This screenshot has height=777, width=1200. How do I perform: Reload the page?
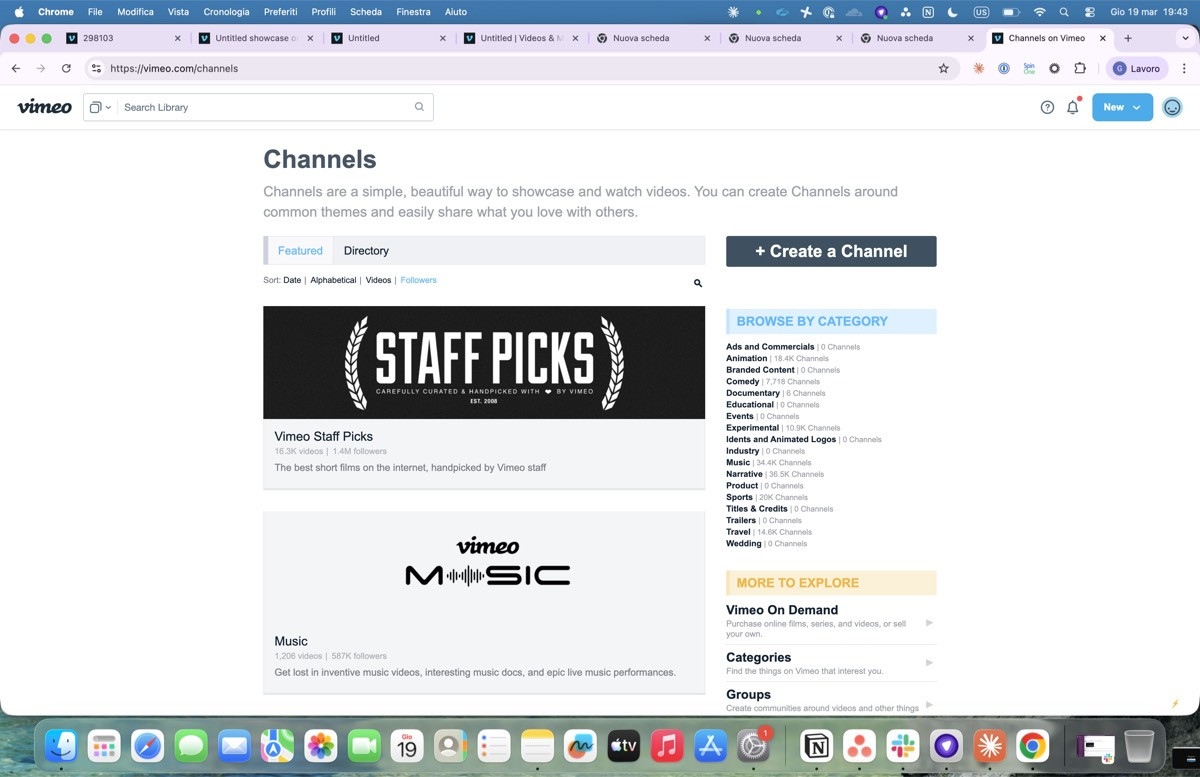66,68
